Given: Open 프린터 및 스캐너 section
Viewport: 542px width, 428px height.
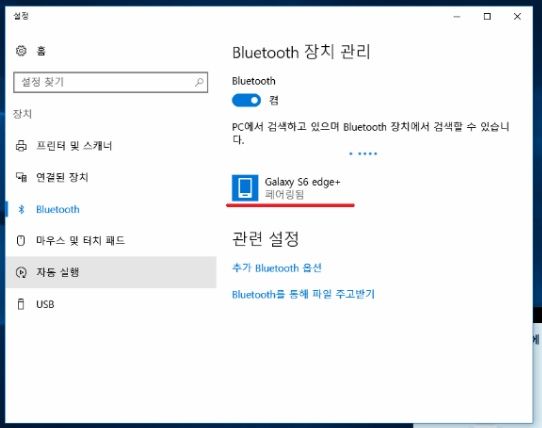Looking at the screenshot, I should pyautogui.click(x=74, y=146).
